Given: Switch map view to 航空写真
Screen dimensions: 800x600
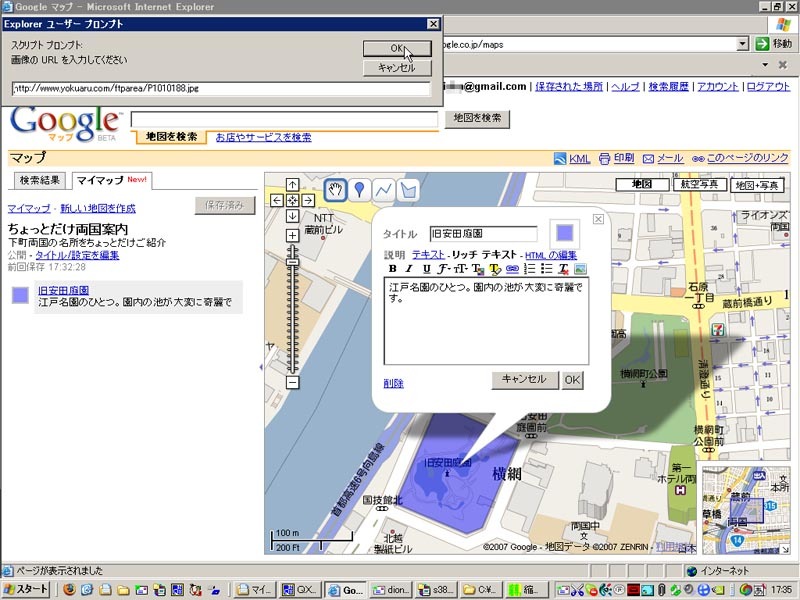Looking at the screenshot, I should pyautogui.click(x=699, y=184).
